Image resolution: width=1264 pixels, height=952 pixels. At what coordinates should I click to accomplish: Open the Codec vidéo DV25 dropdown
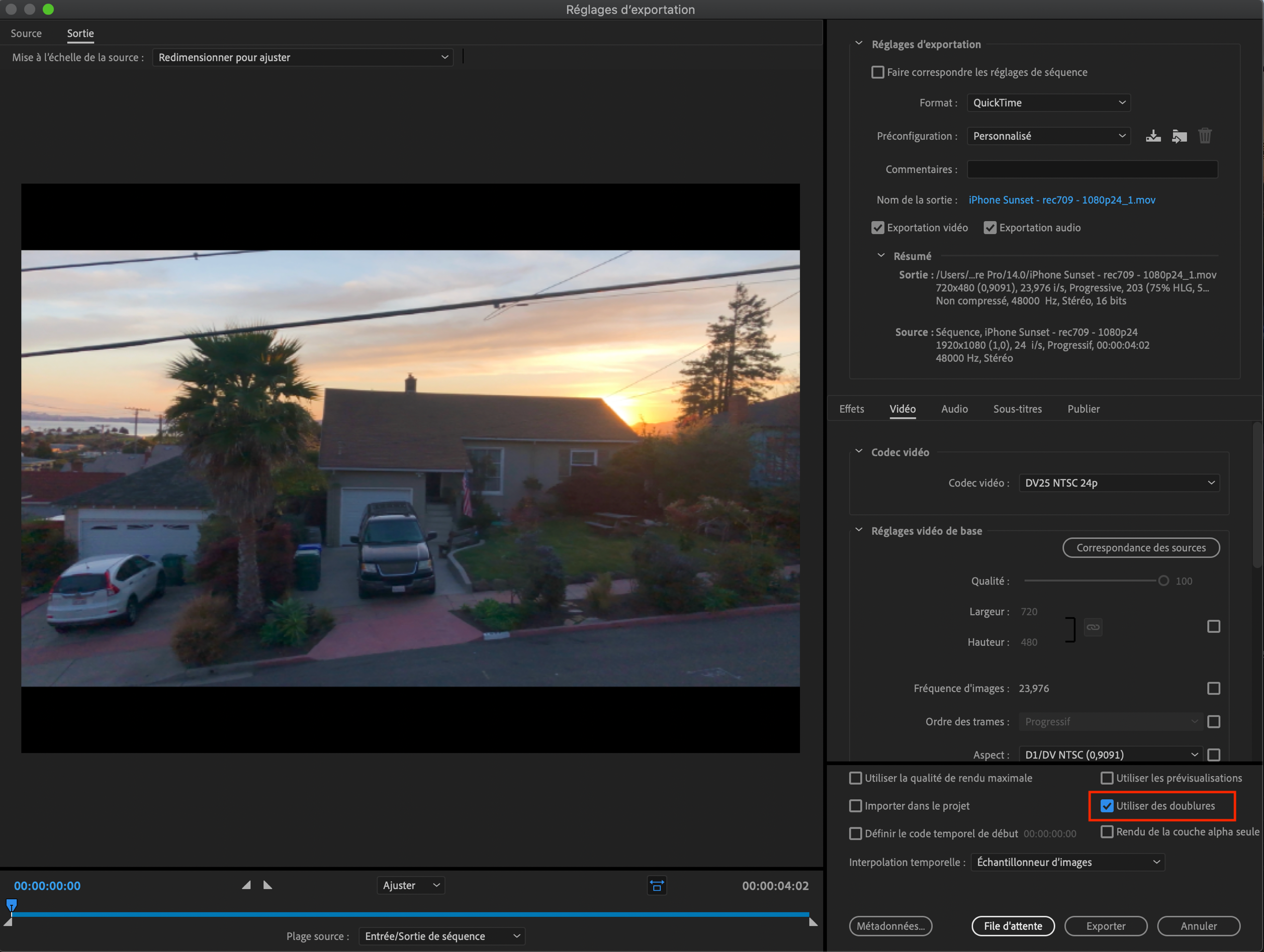pos(1118,483)
